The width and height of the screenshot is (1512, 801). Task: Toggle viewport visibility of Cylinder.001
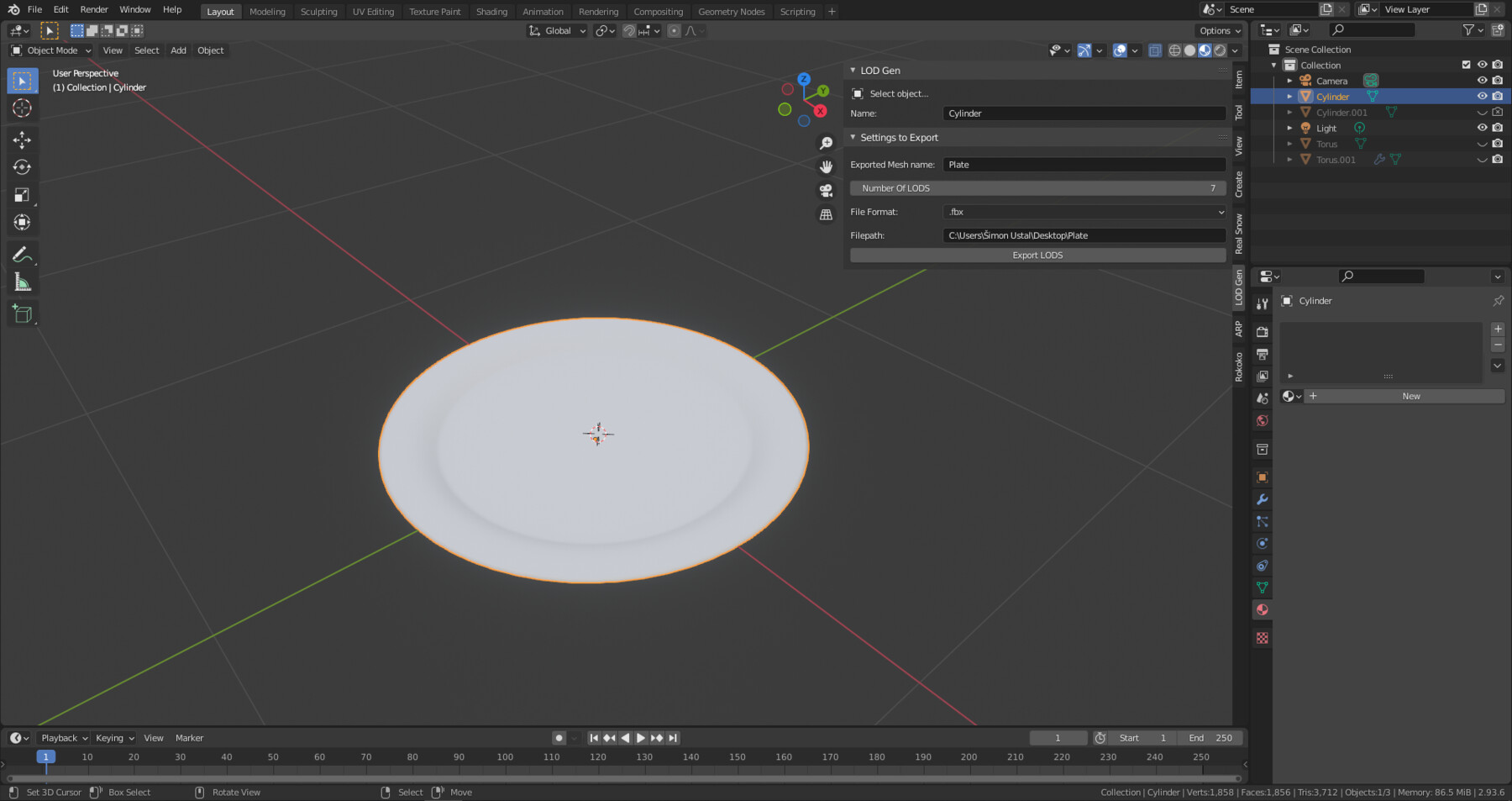pyautogui.click(x=1482, y=112)
